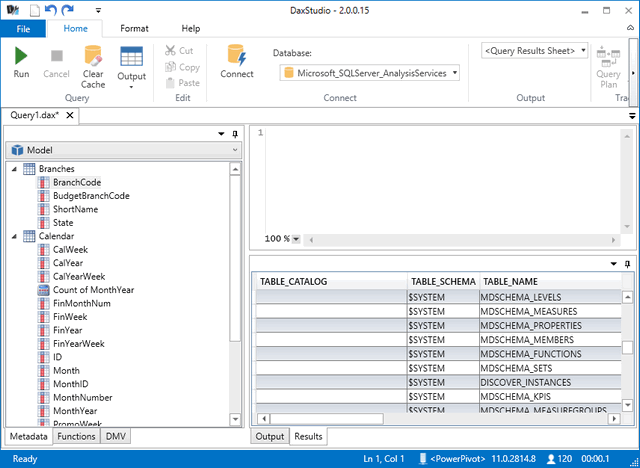Switch to the Functions panel tab
The width and height of the screenshot is (640, 468).
(x=76, y=436)
